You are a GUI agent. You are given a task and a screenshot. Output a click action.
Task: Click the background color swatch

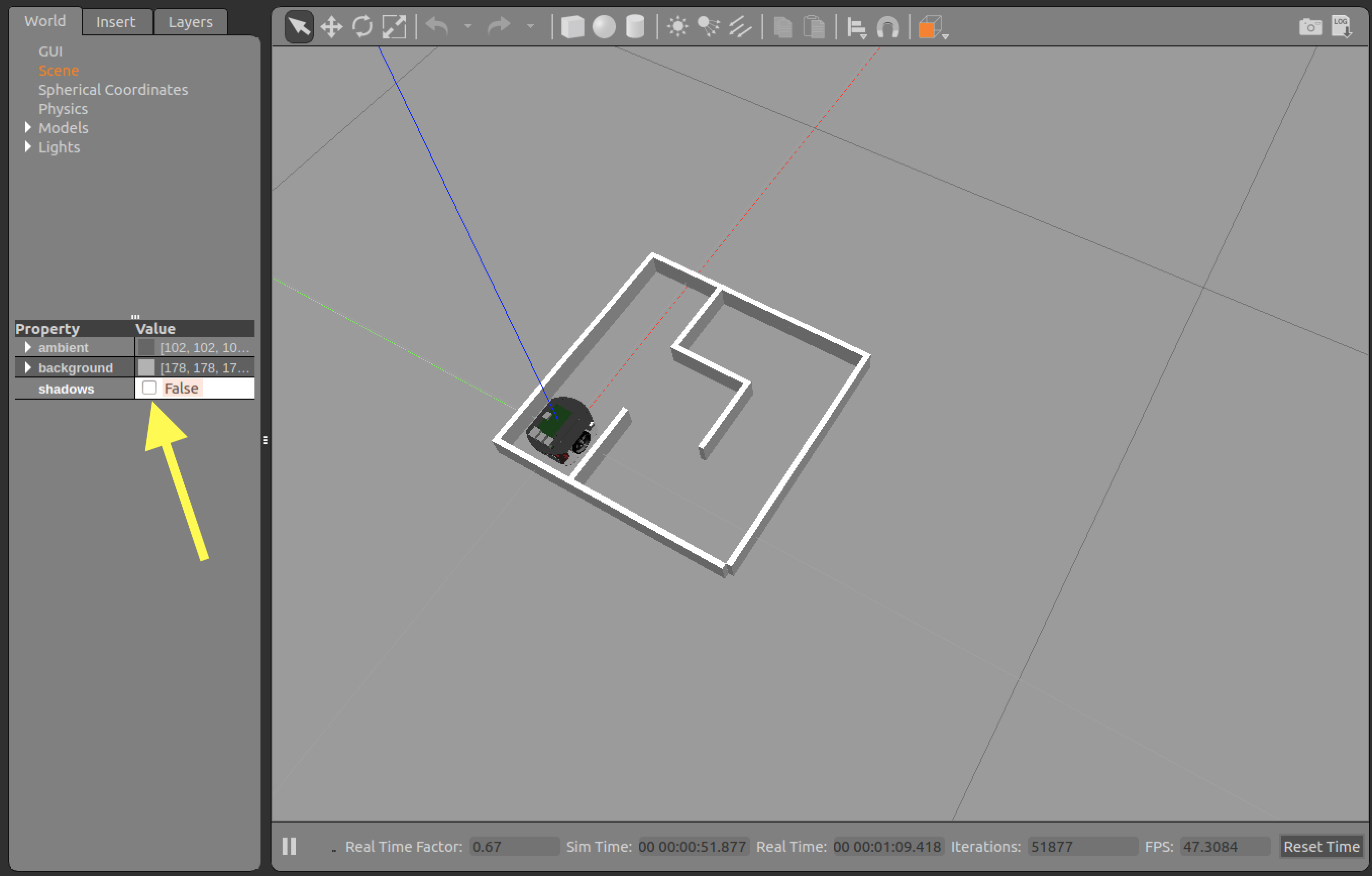(x=146, y=367)
